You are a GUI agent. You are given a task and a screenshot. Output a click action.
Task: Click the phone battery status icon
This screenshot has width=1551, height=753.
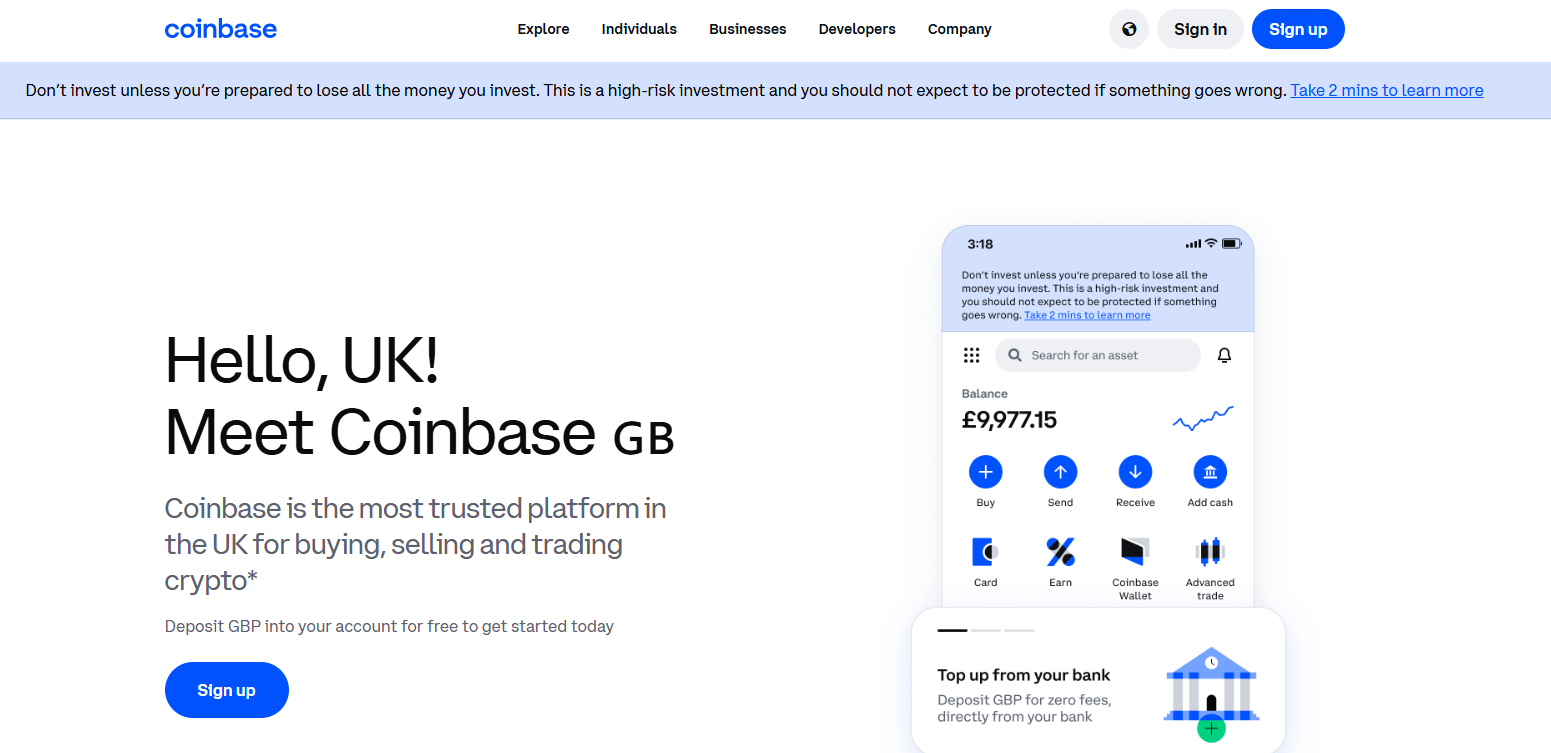pyautogui.click(x=1231, y=244)
